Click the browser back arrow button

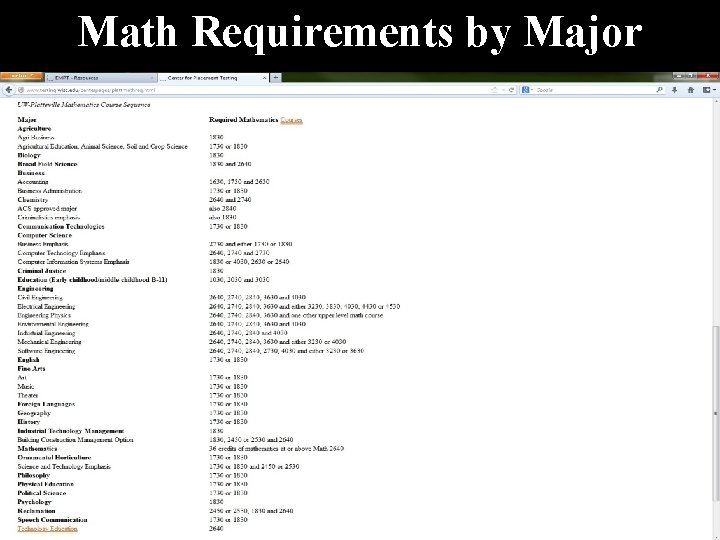tap(8, 90)
